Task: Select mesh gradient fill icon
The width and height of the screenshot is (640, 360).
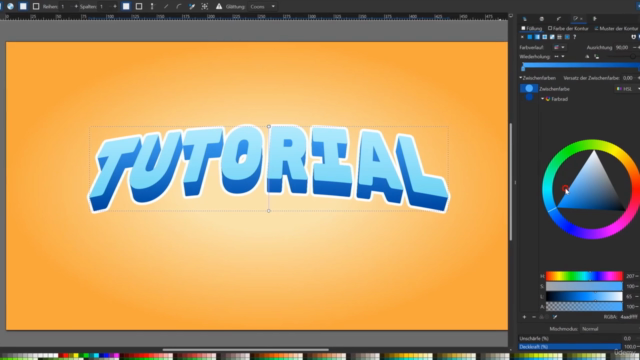Action: [x=552, y=37]
